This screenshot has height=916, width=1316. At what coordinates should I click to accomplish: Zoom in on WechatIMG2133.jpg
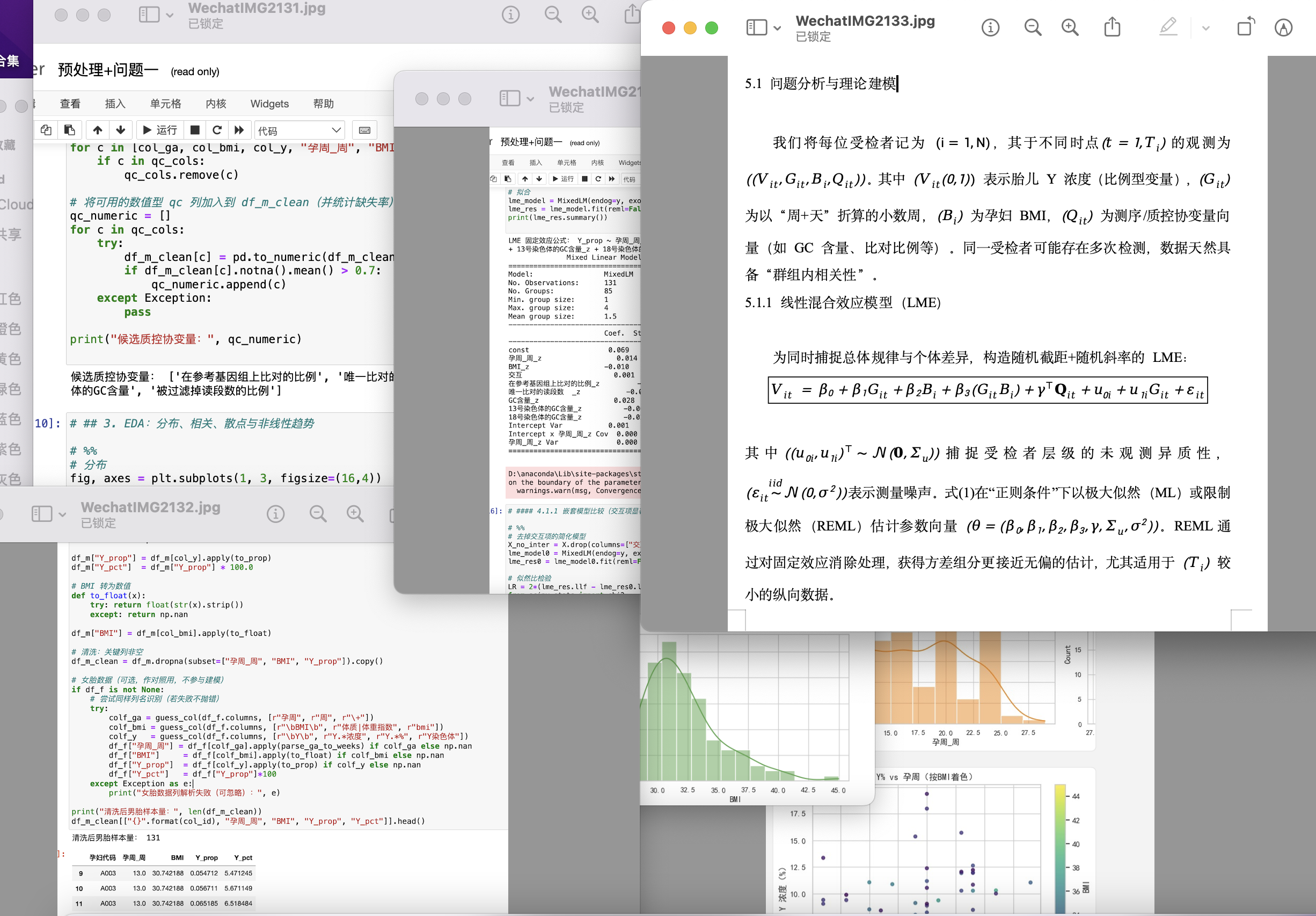pyautogui.click(x=1070, y=27)
